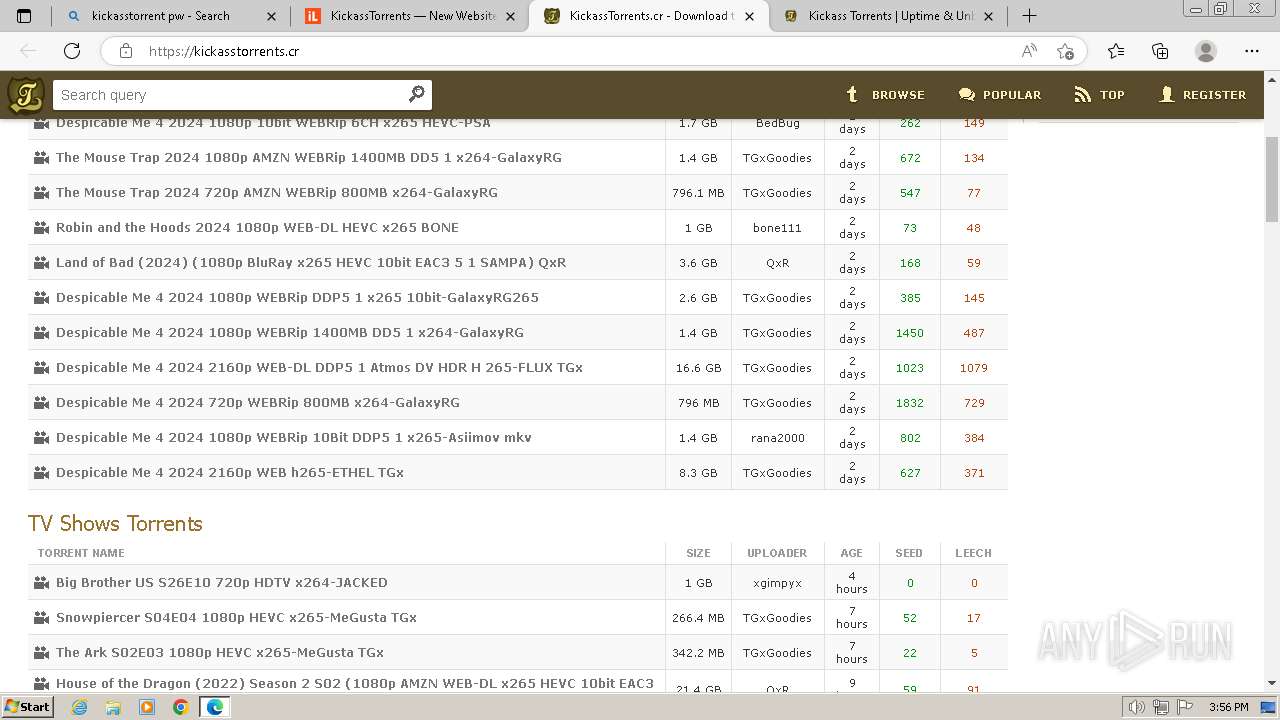Click the Register menu item
This screenshot has height=720, width=1280.
(x=1202, y=95)
